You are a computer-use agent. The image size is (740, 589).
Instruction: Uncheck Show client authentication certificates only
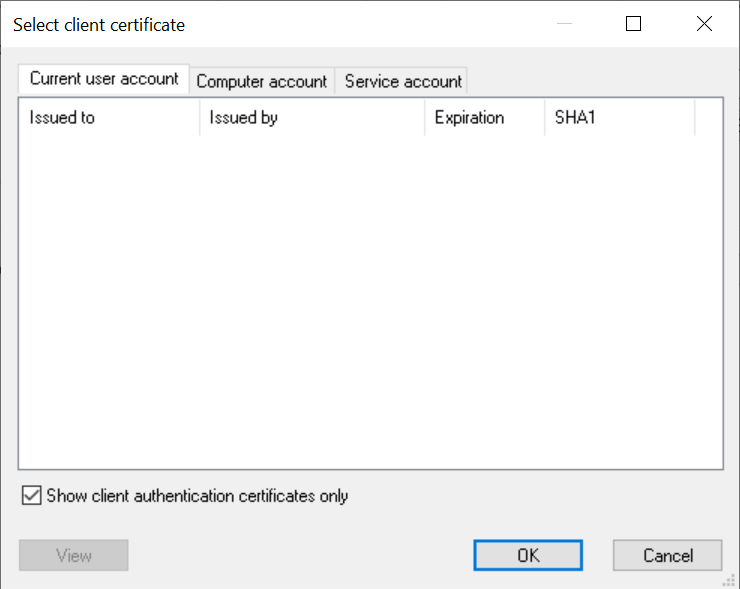[x=32, y=495]
